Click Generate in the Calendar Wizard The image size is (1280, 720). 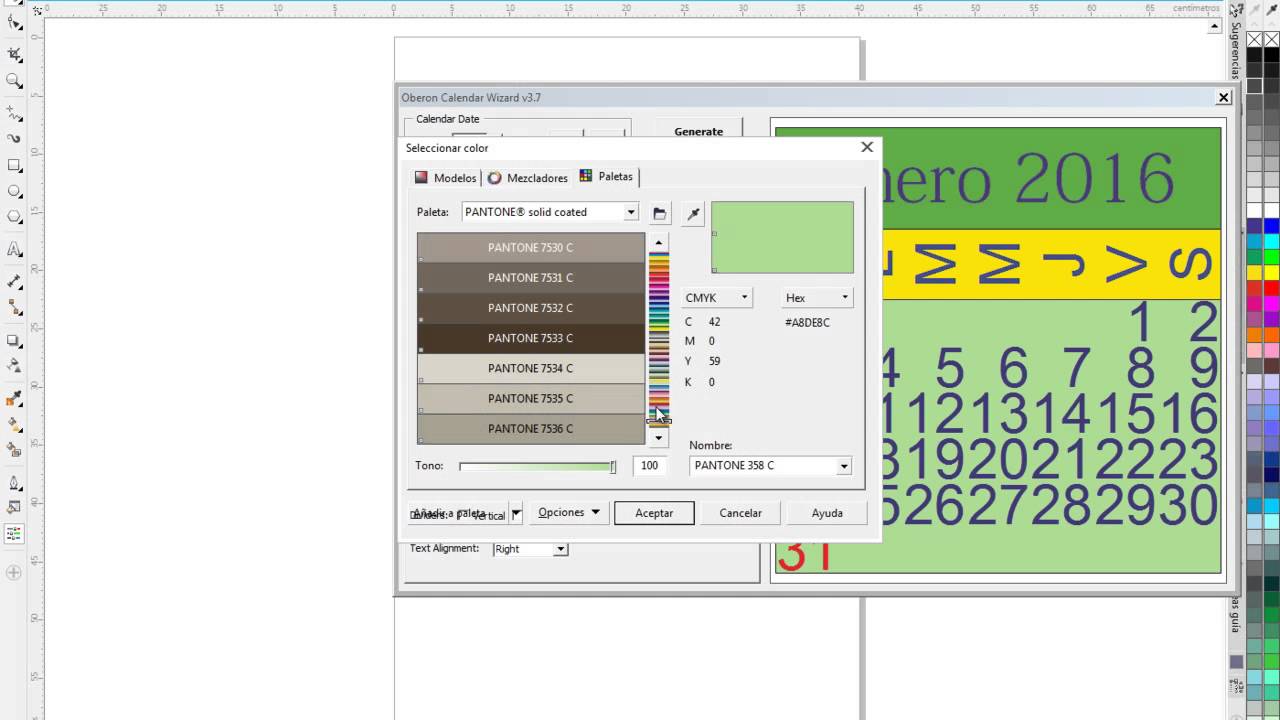pos(698,131)
